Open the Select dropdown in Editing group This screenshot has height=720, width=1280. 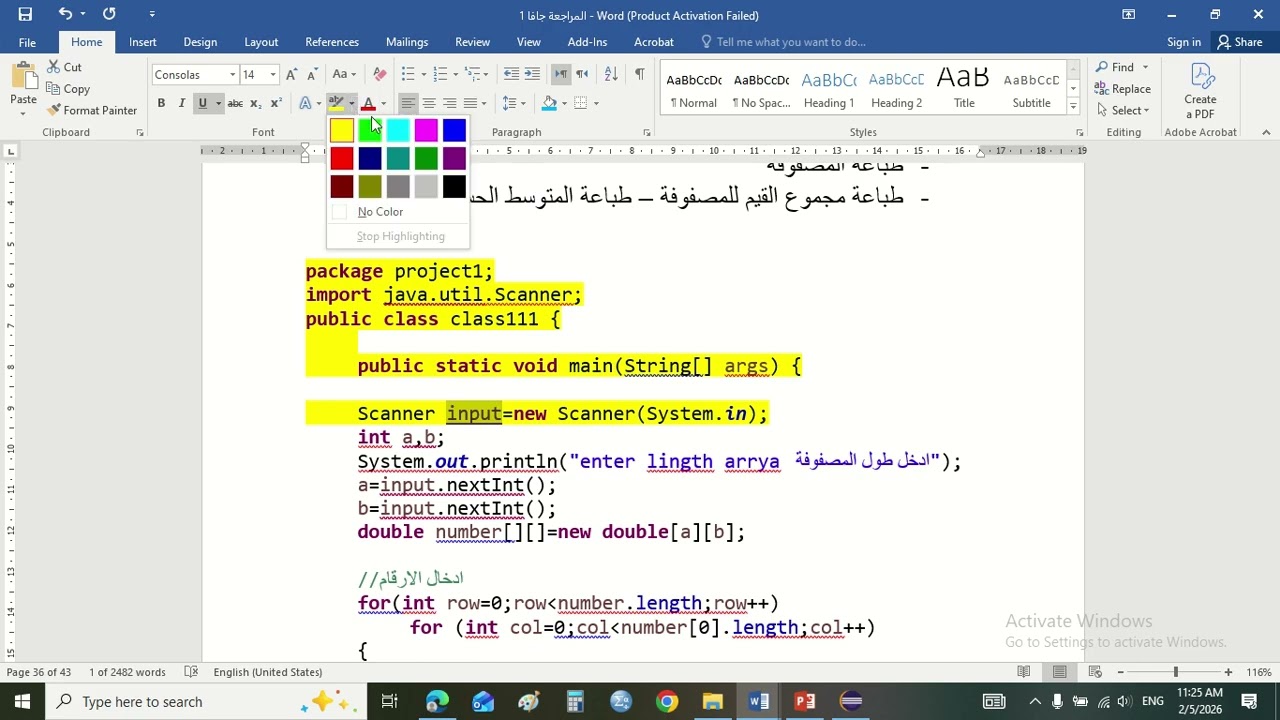tap(1124, 110)
